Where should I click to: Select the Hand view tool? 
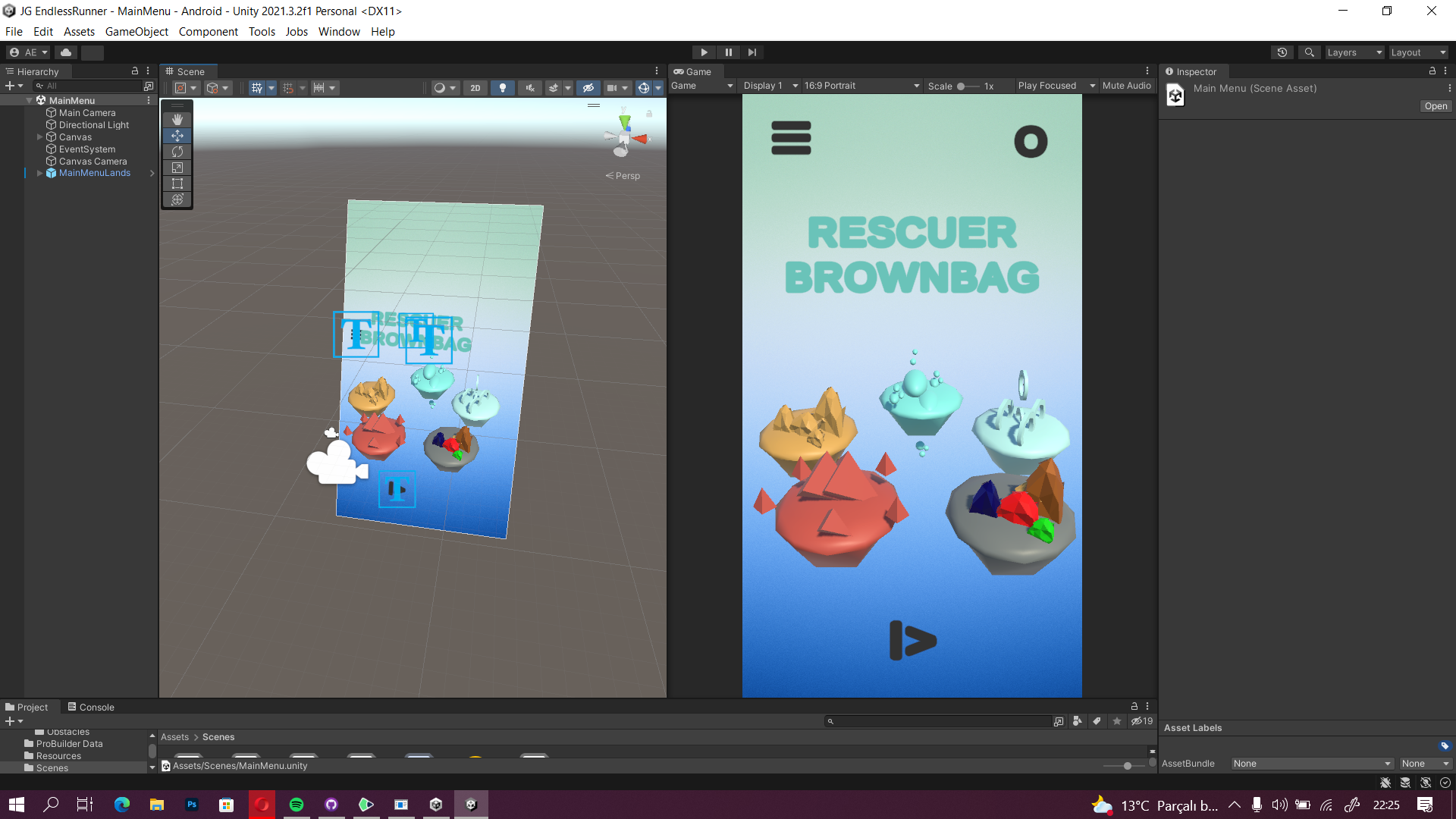click(x=177, y=120)
